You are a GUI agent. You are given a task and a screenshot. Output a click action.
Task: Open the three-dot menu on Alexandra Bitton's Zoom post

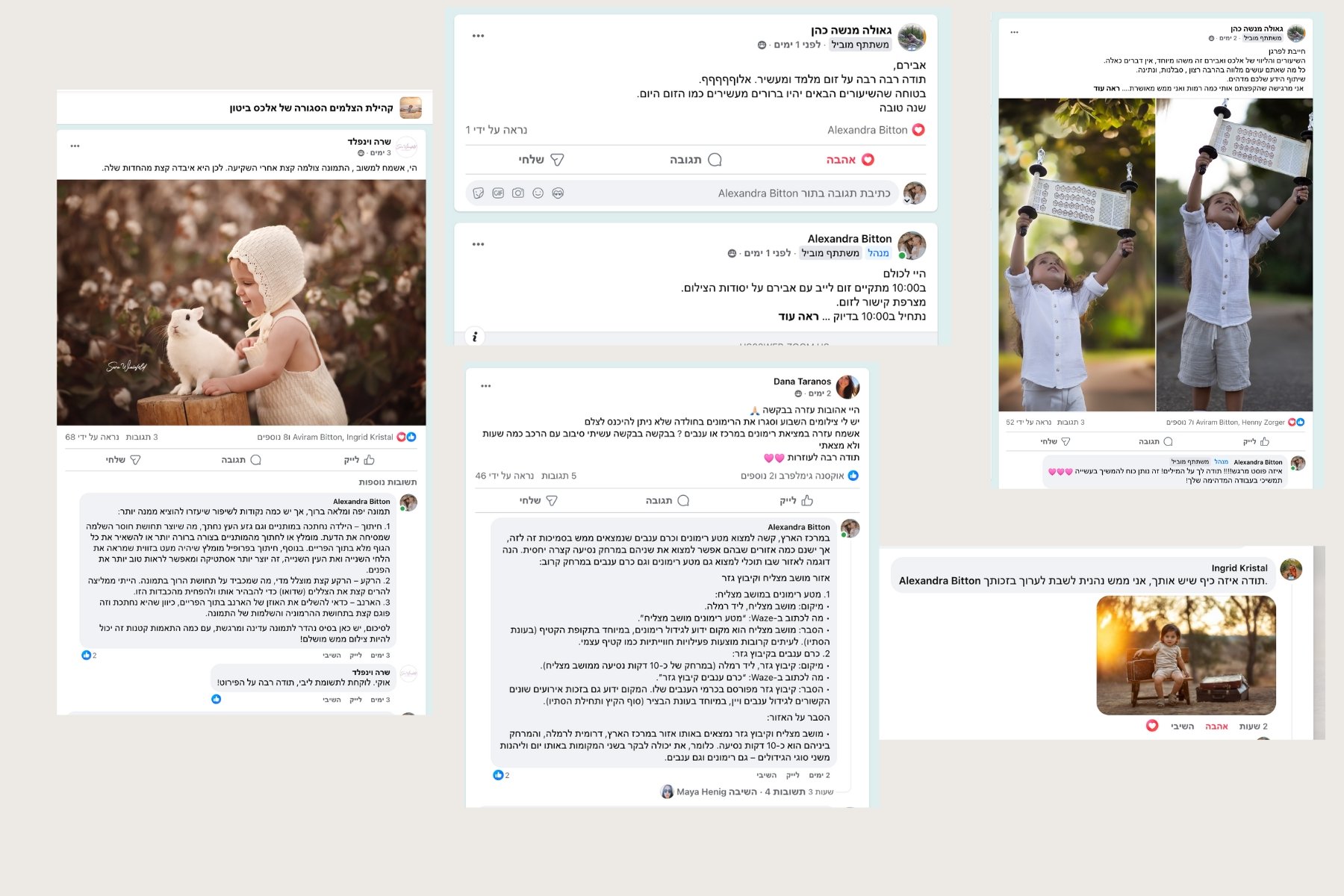pyautogui.click(x=479, y=244)
